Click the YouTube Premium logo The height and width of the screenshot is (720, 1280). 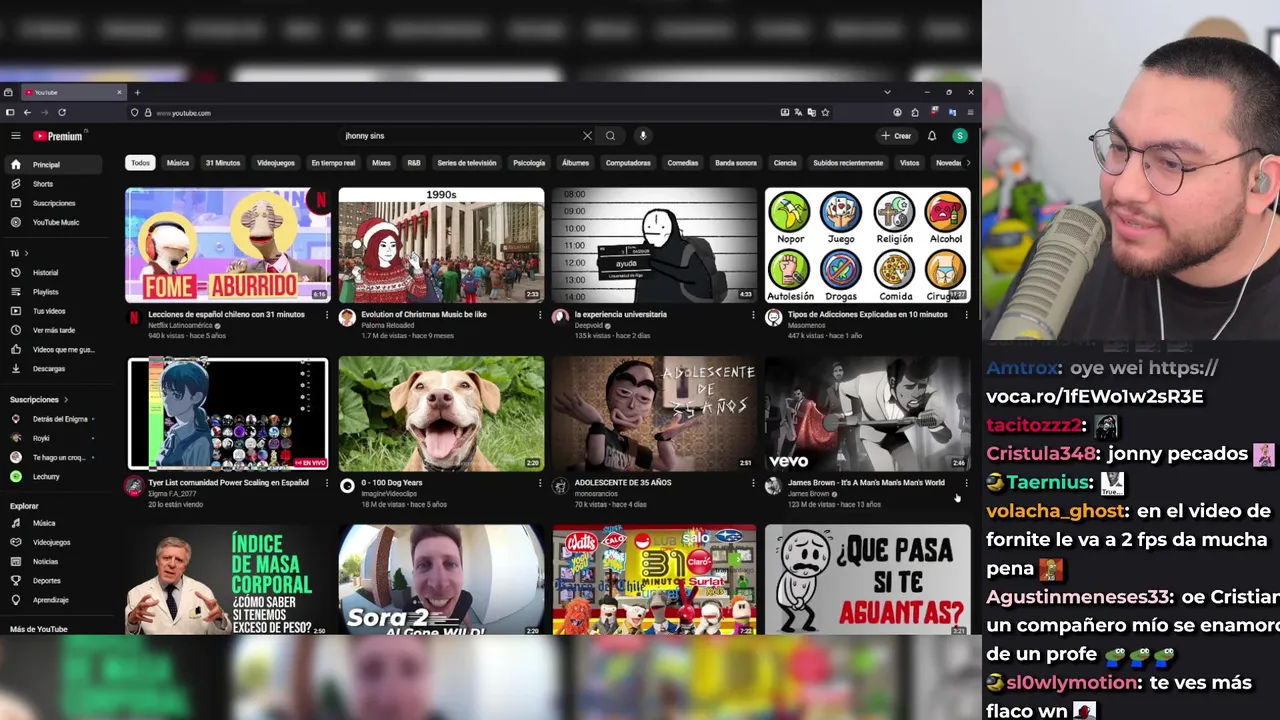[x=60, y=136]
